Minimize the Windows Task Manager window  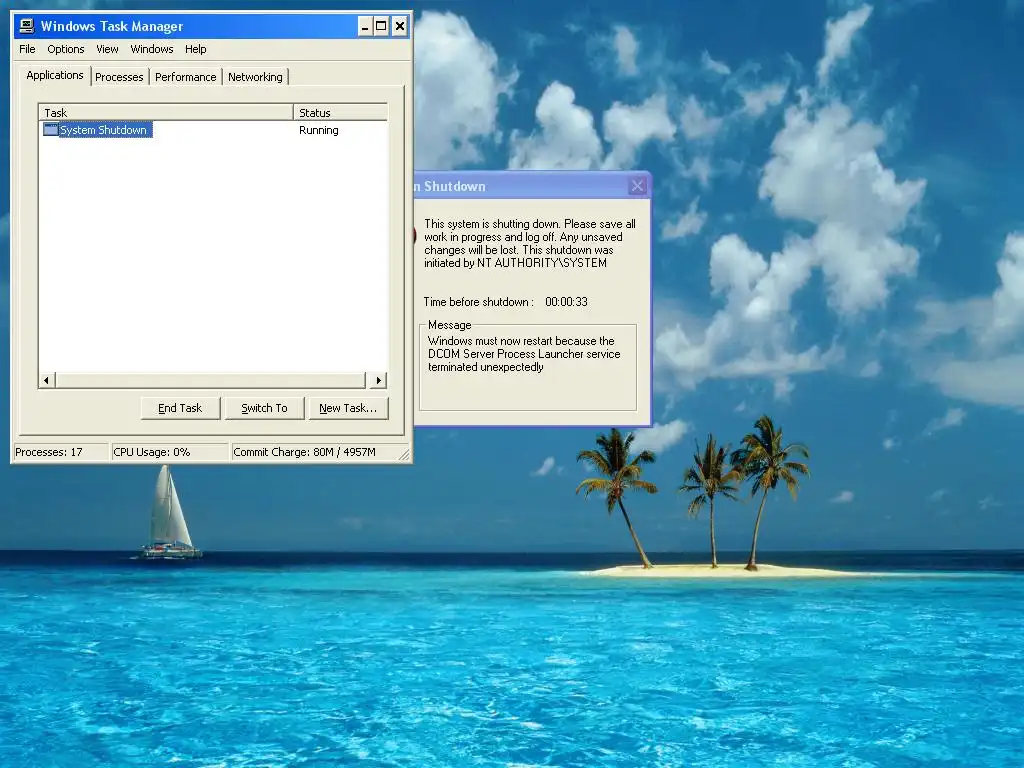click(x=365, y=26)
